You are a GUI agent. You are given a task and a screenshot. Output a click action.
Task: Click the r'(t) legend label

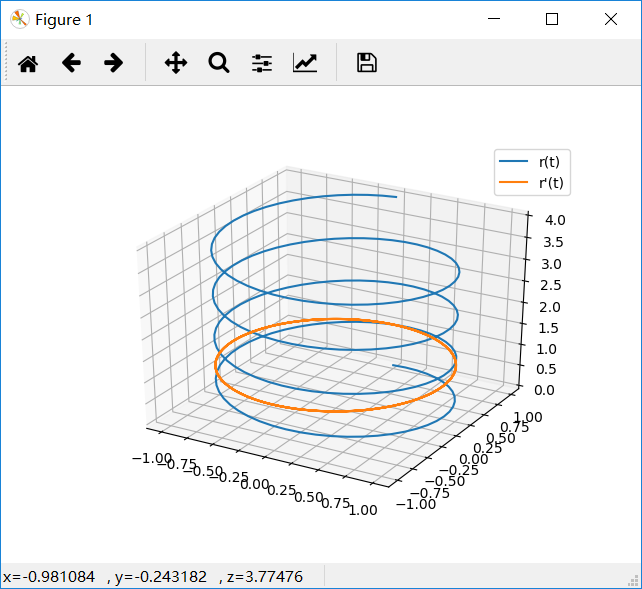[x=551, y=182]
